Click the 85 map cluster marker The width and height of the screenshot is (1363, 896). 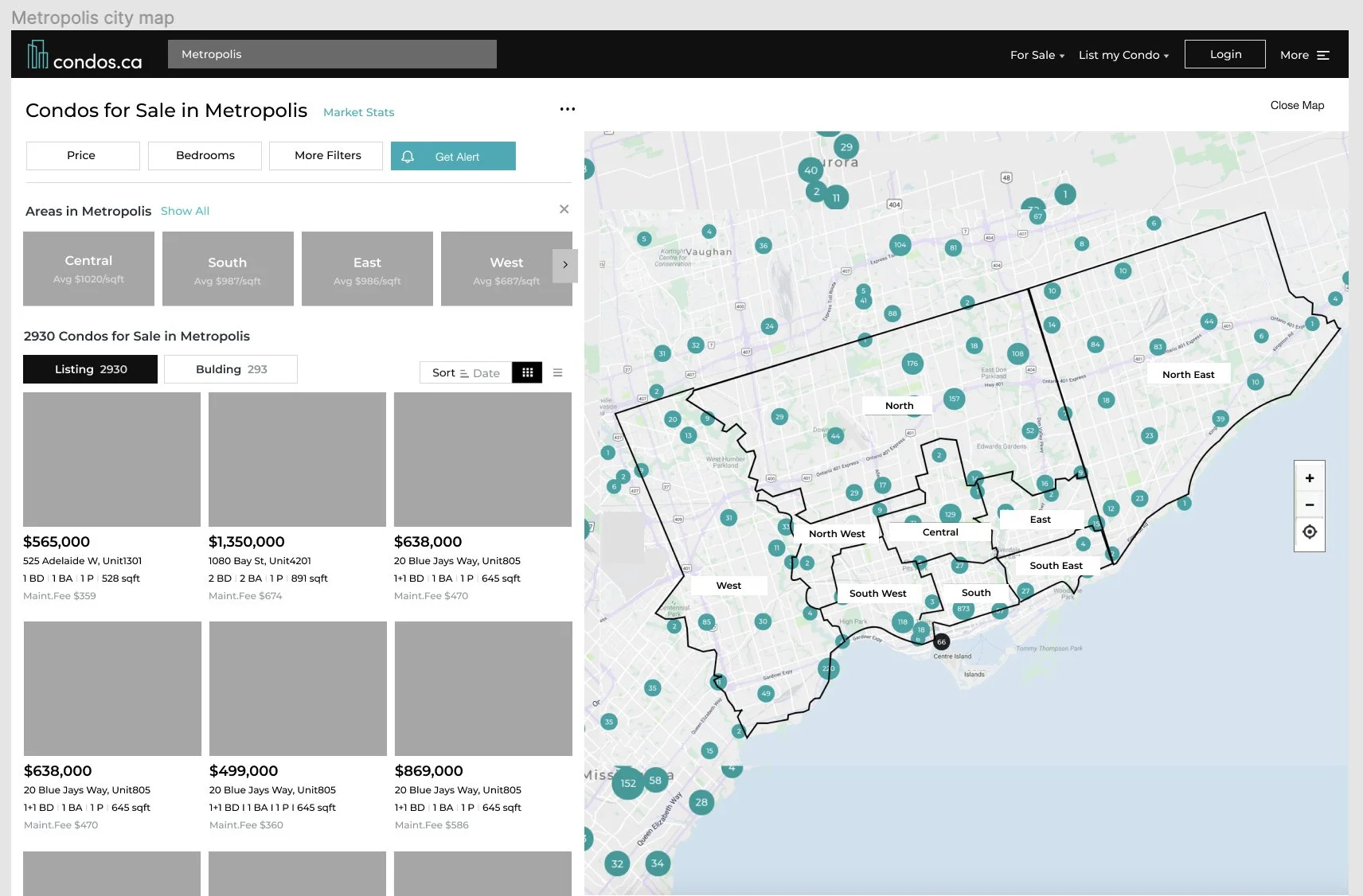706,622
